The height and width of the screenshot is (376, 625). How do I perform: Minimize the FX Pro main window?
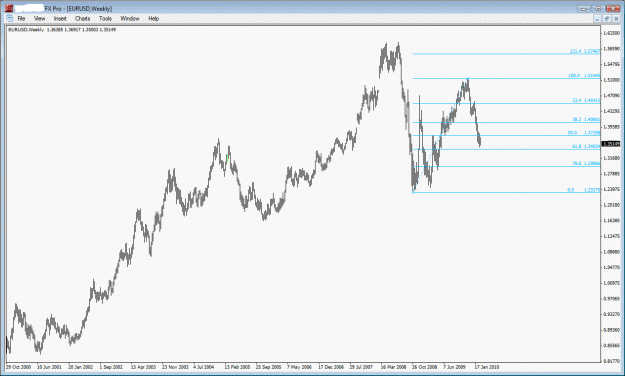[584, 8]
